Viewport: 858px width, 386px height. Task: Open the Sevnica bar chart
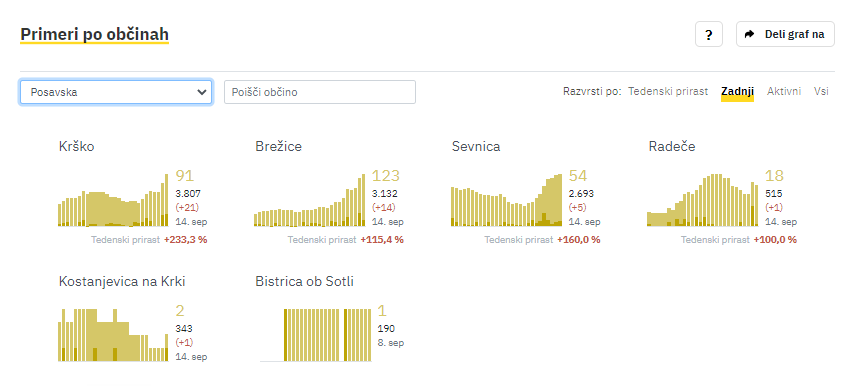tap(507, 200)
